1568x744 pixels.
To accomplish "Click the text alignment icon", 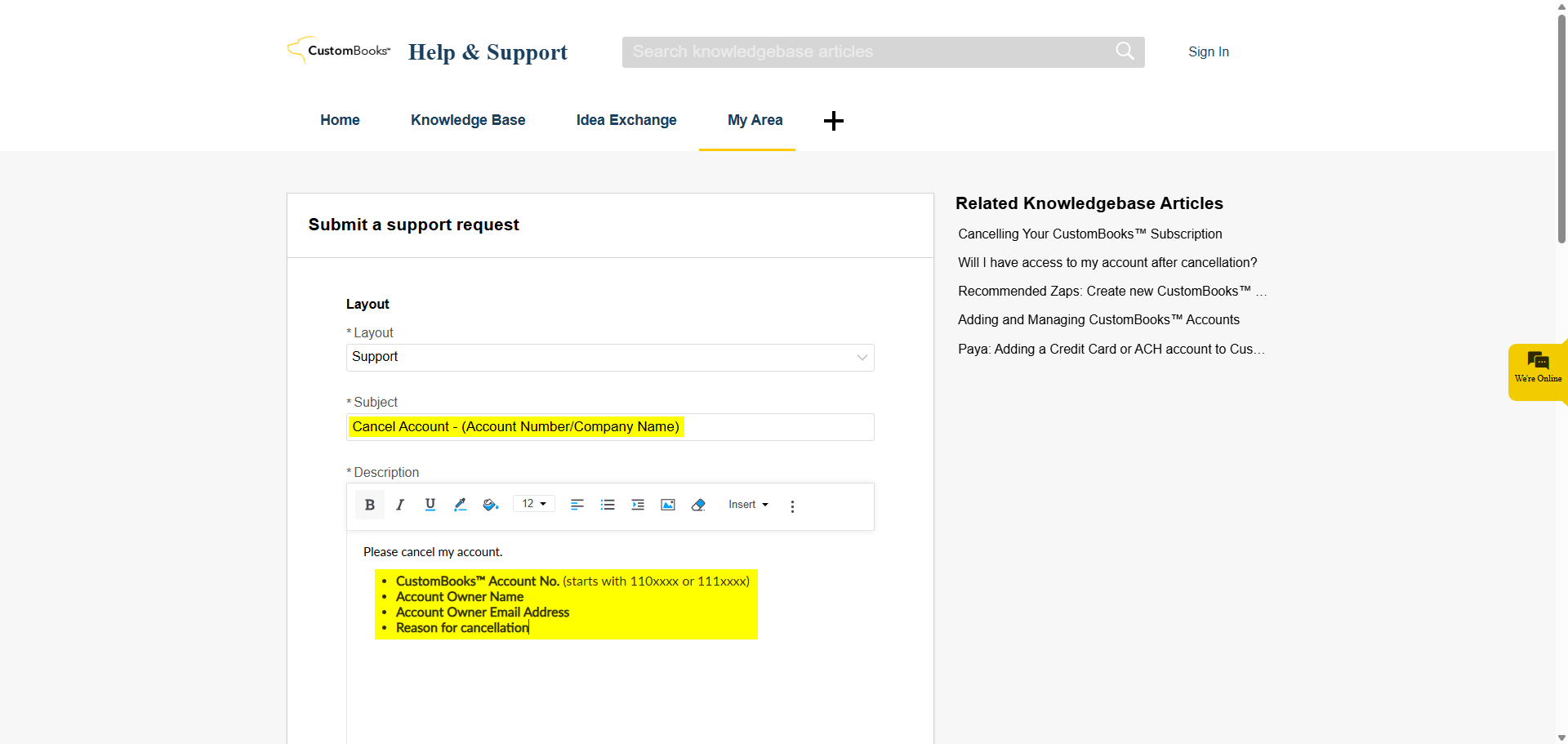I will pos(577,505).
